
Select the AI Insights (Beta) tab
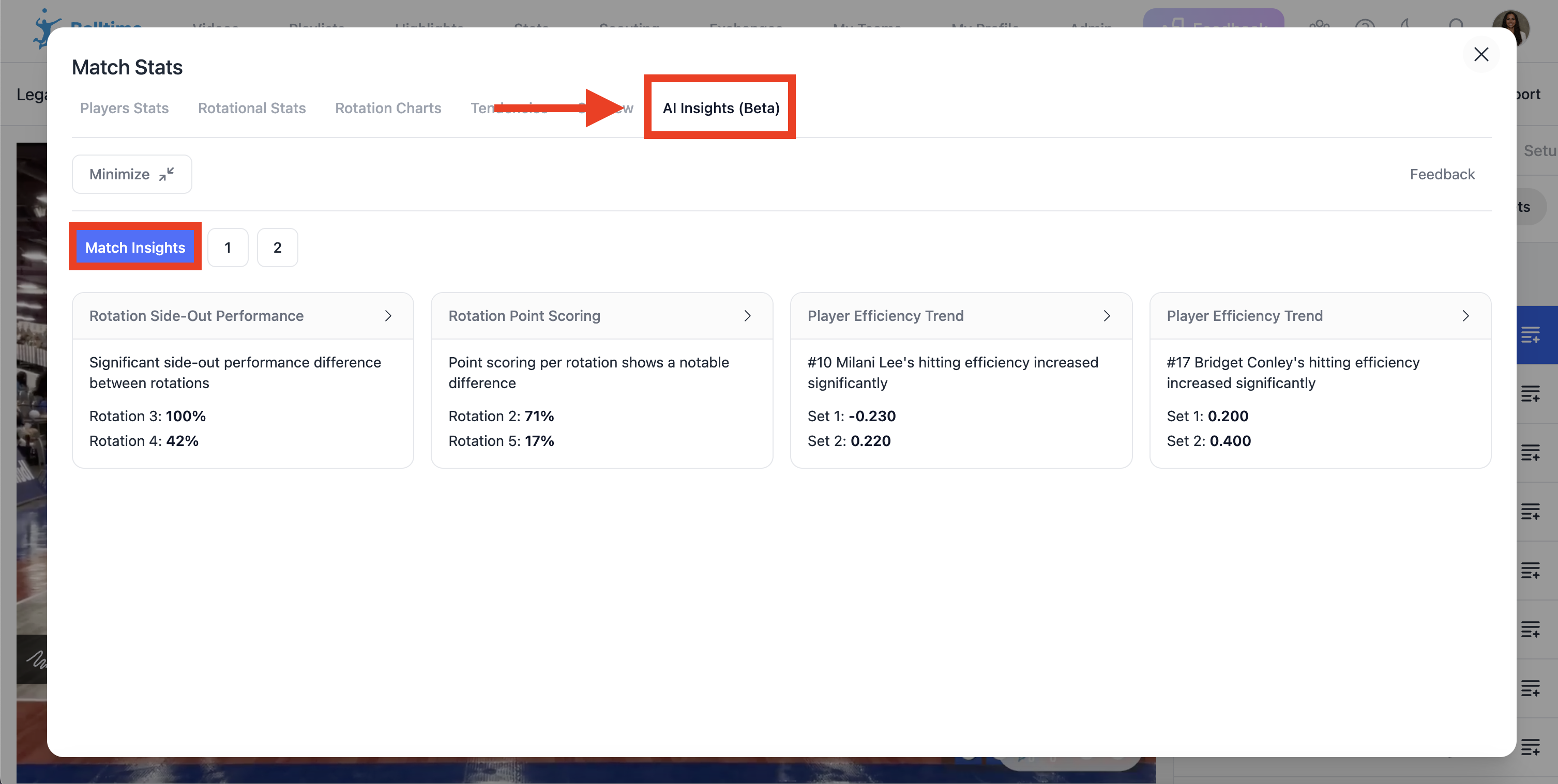click(720, 108)
